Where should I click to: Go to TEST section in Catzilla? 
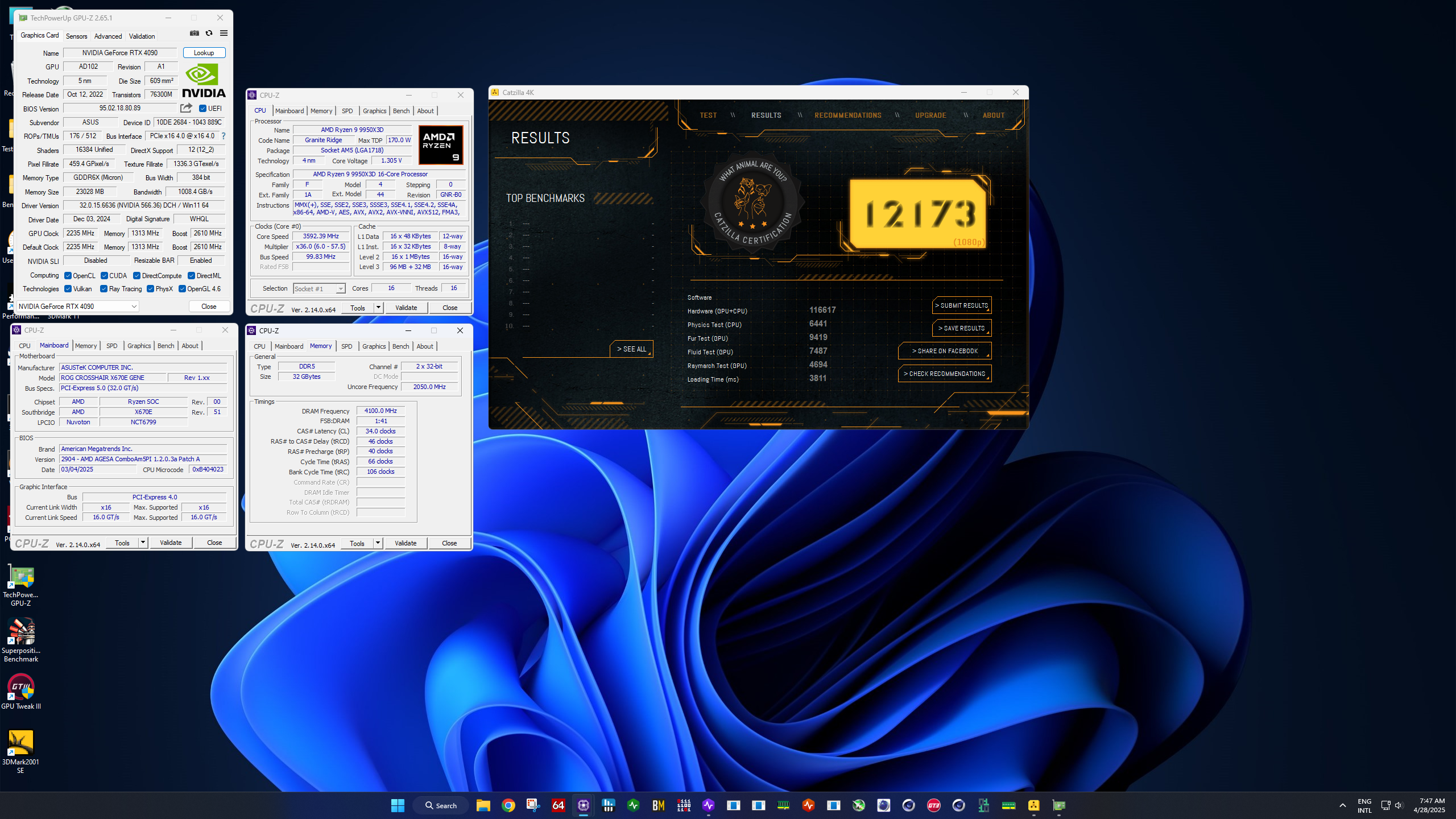pos(708,115)
